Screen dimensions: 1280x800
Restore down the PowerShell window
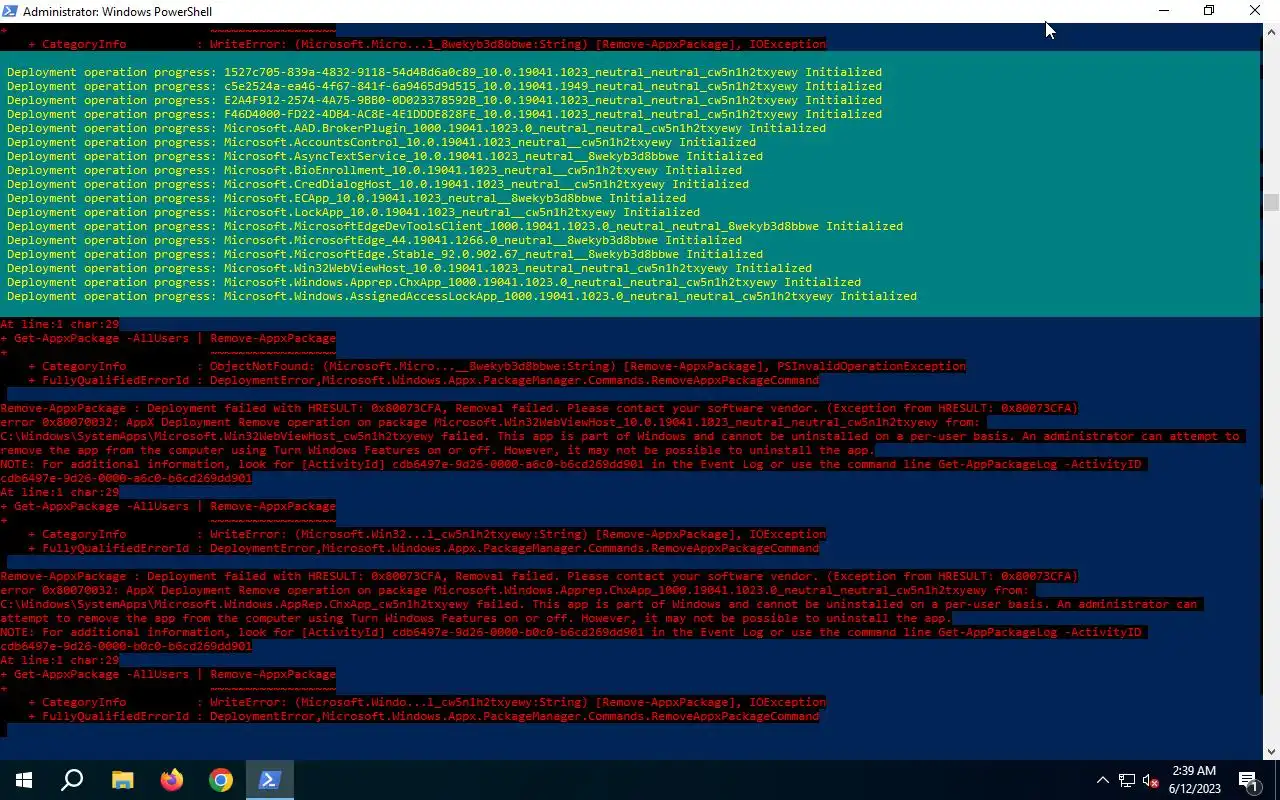[x=1209, y=11]
